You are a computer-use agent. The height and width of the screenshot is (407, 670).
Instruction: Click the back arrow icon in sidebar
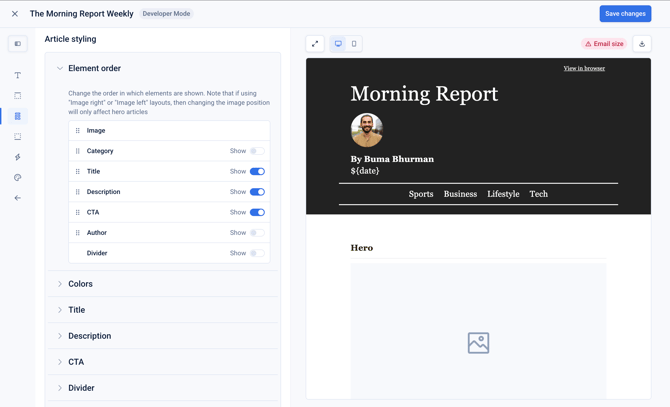coord(18,198)
